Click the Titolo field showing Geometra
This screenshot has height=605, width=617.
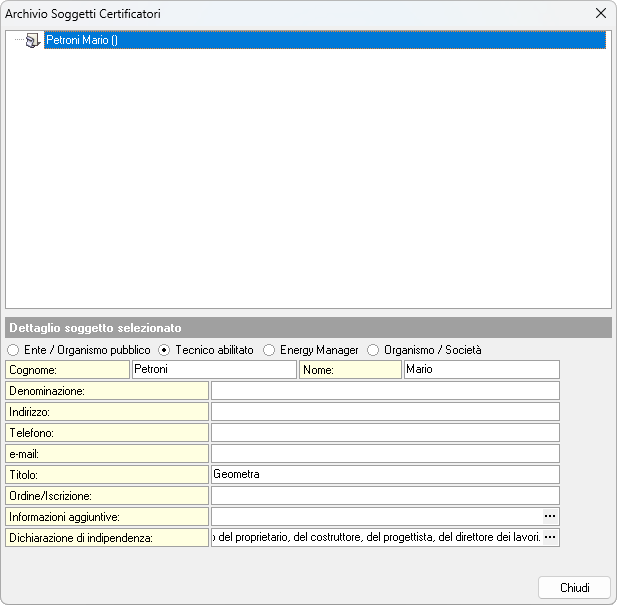(384, 475)
